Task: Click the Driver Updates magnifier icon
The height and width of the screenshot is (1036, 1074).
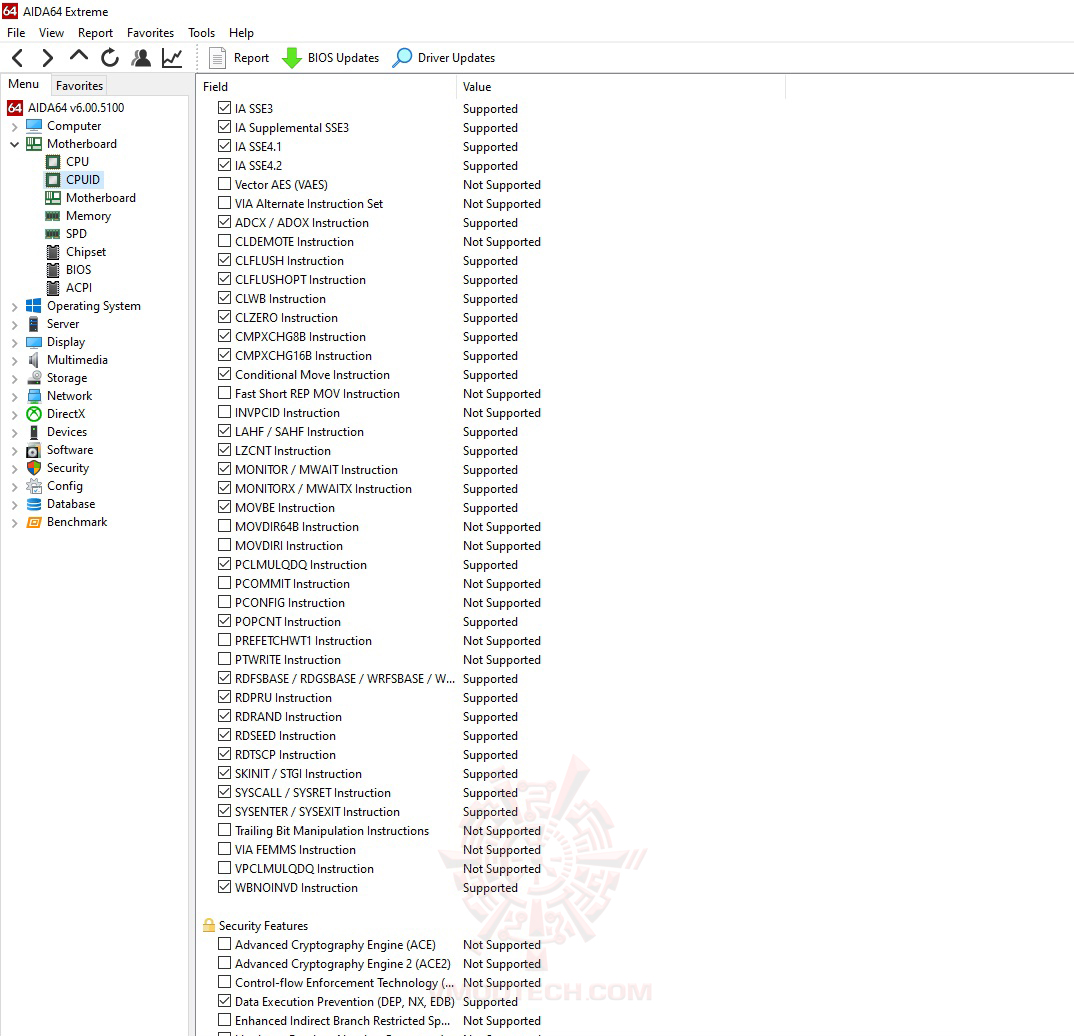Action: point(402,58)
